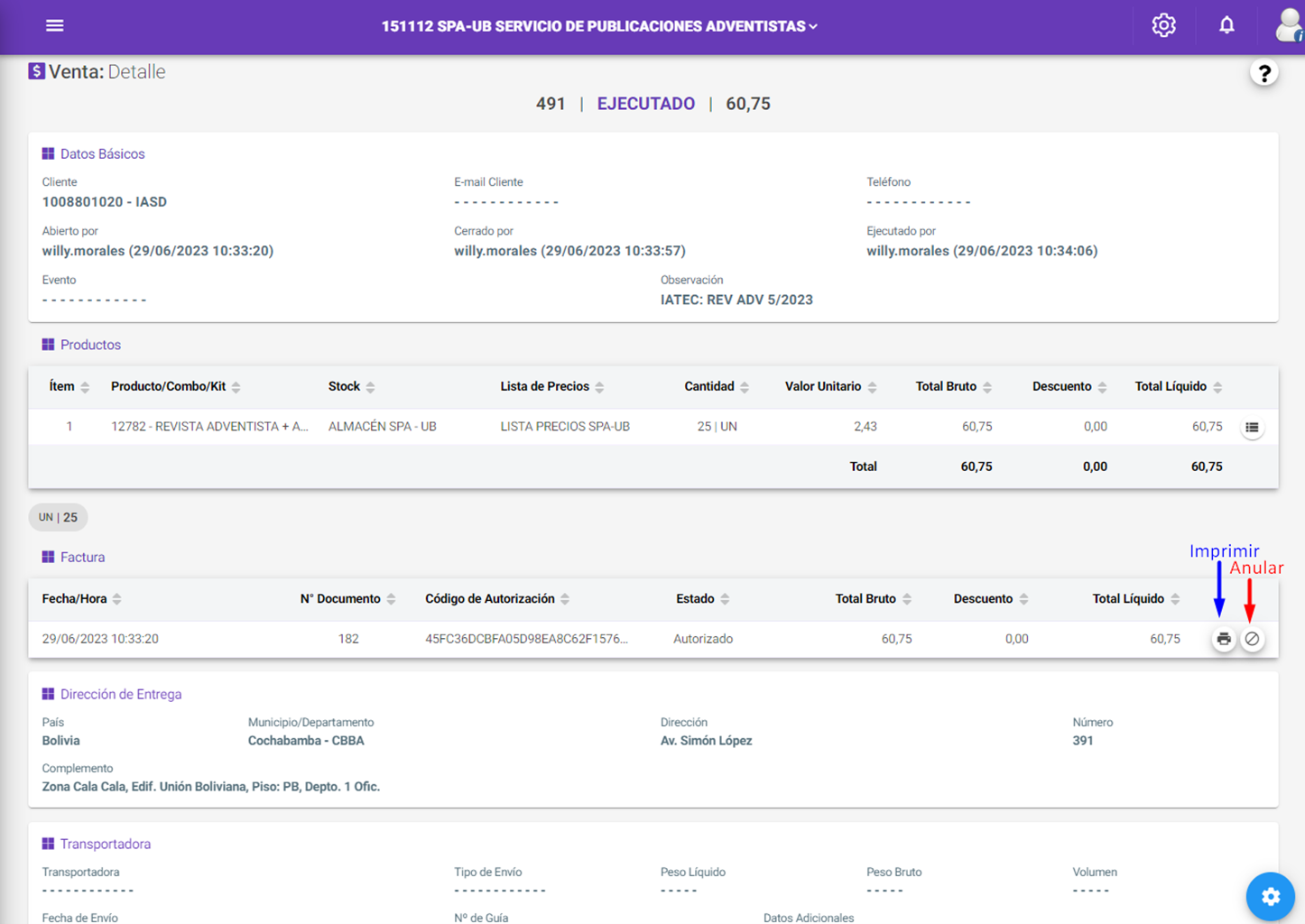The image size is (1305, 924).
Task: Click Ejecutado por willy.morales value
Action: pos(982,251)
